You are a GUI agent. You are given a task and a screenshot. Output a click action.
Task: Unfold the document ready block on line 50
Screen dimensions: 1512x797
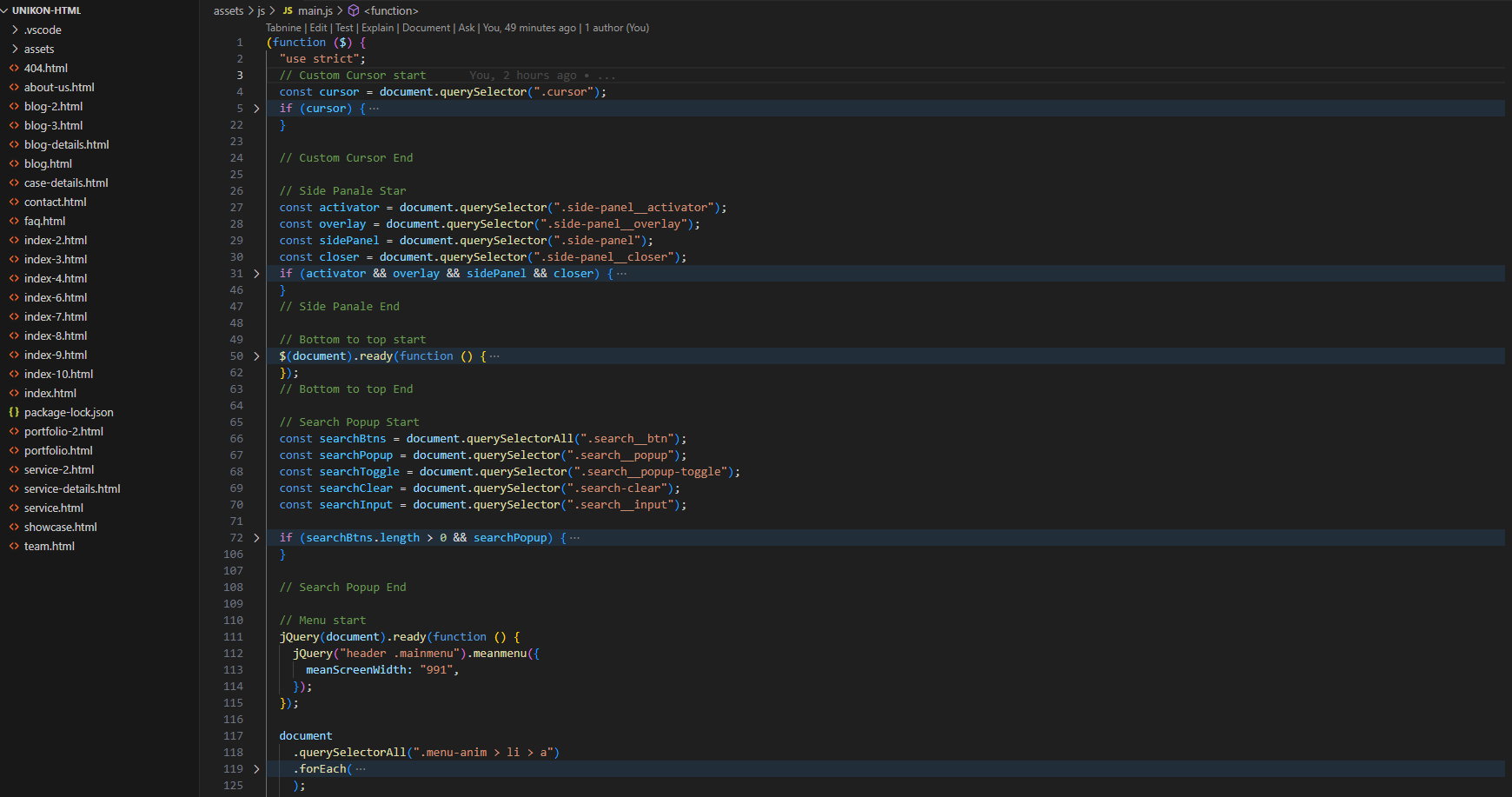click(256, 356)
